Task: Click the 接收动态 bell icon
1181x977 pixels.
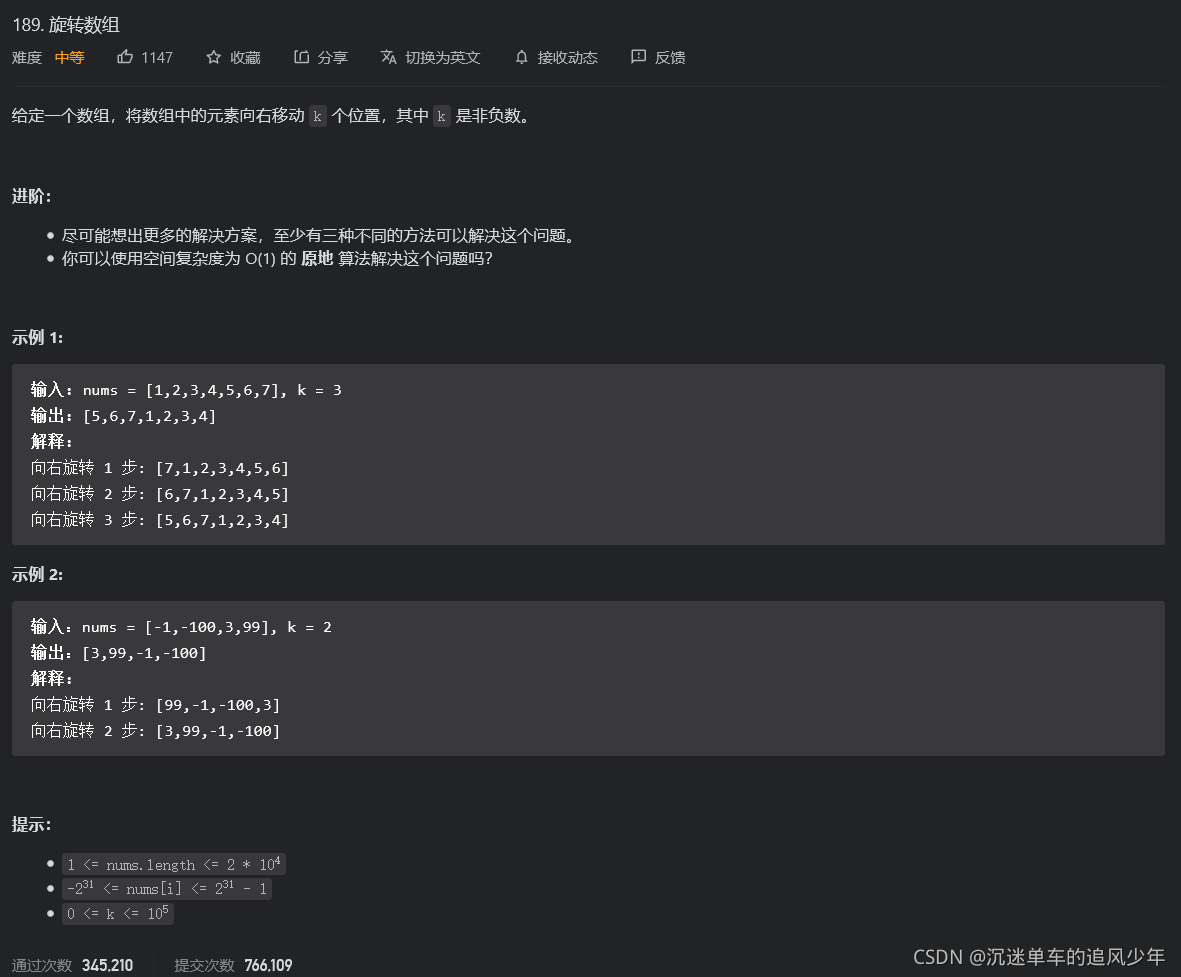Action: (521, 57)
